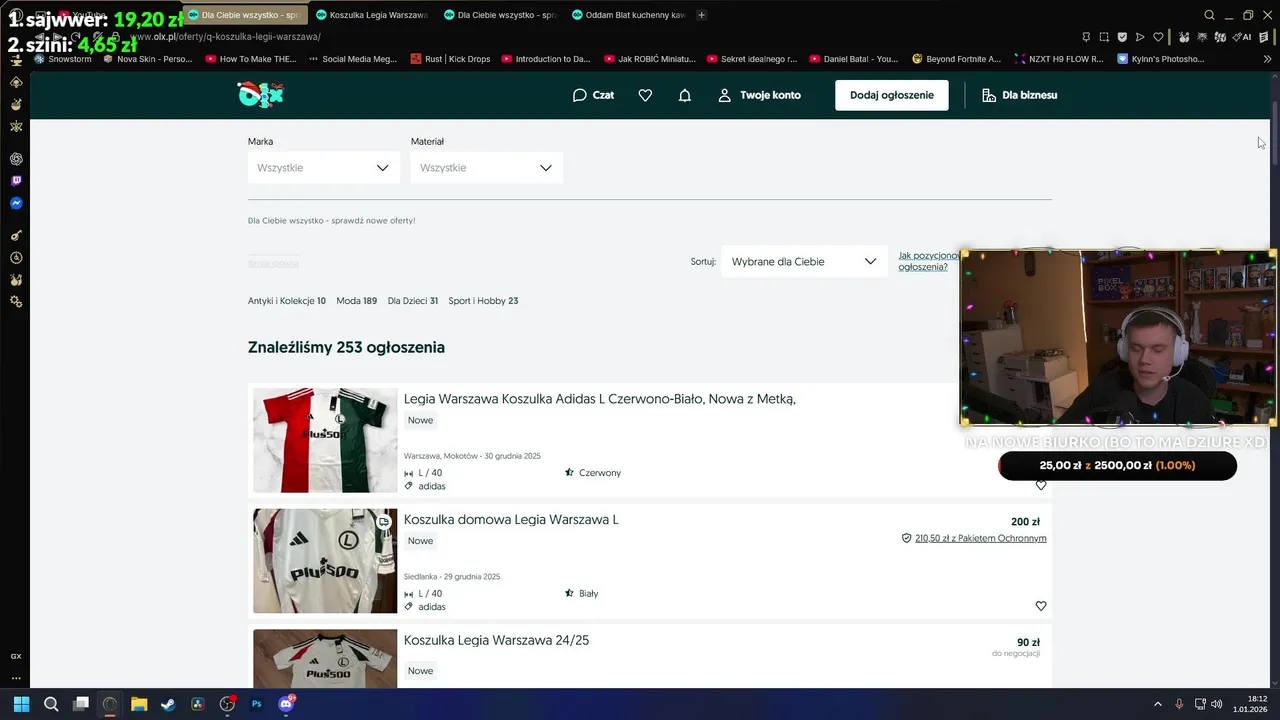
Task: Filter by Moda category
Action: (x=357, y=301)
